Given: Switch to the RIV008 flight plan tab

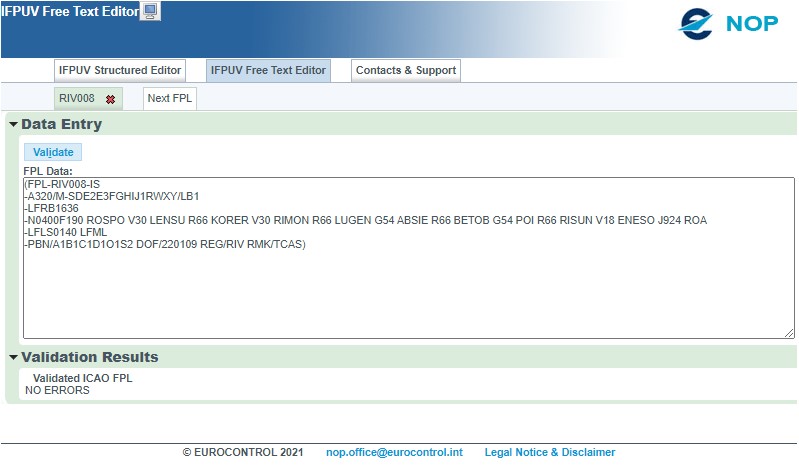Looking at the screenshot, I should (x=77, y=98).
